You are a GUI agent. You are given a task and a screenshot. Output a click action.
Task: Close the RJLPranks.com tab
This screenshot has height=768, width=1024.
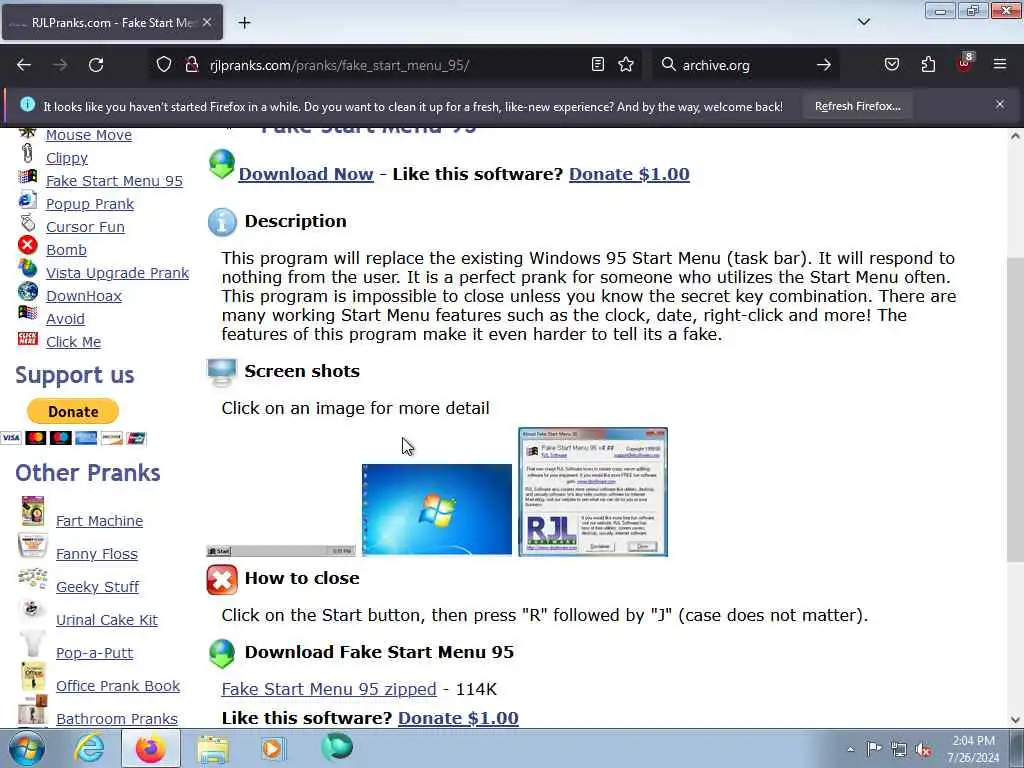207,22
